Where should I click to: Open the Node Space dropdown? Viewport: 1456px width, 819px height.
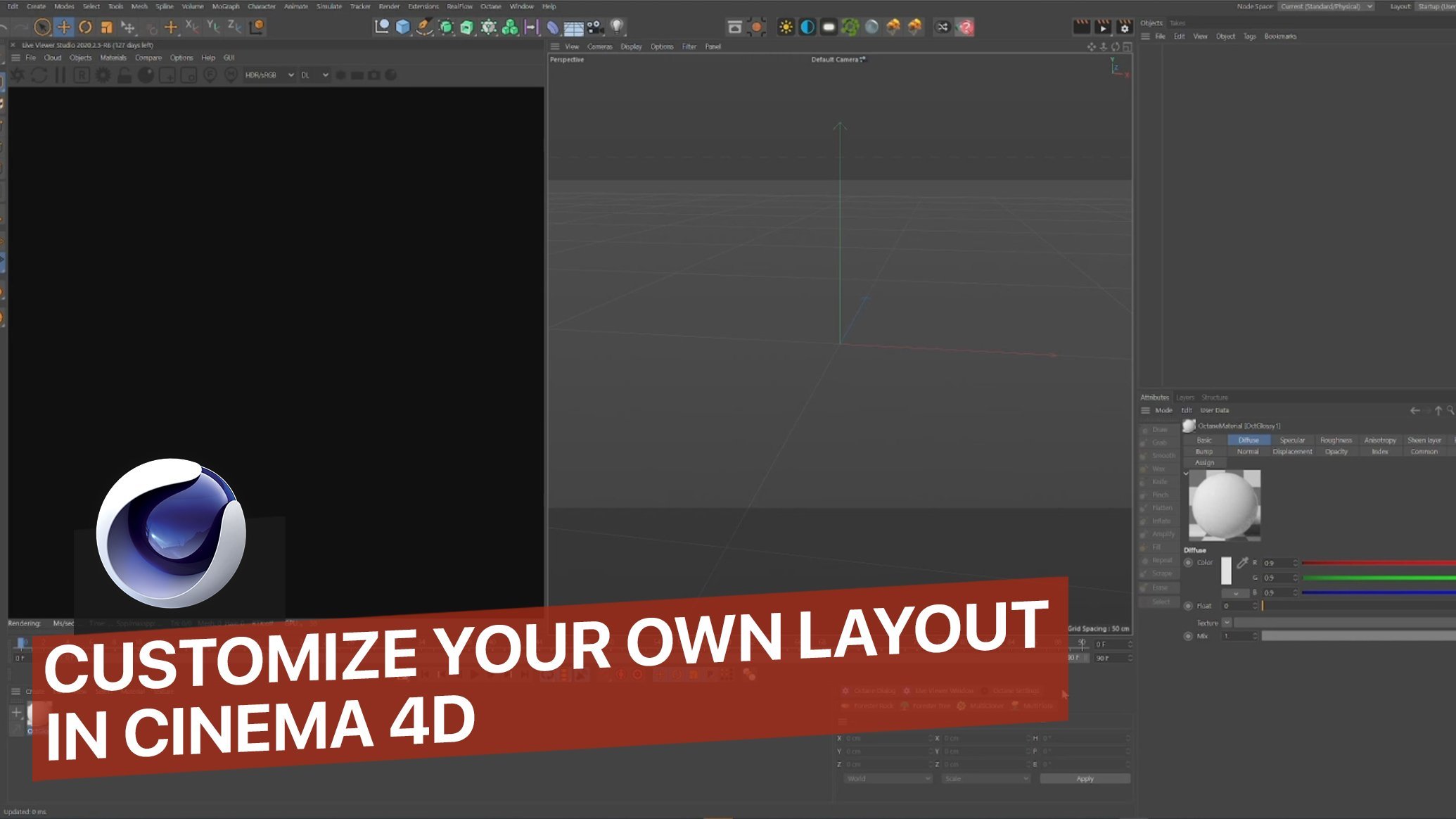click(x=1327, y=6)
